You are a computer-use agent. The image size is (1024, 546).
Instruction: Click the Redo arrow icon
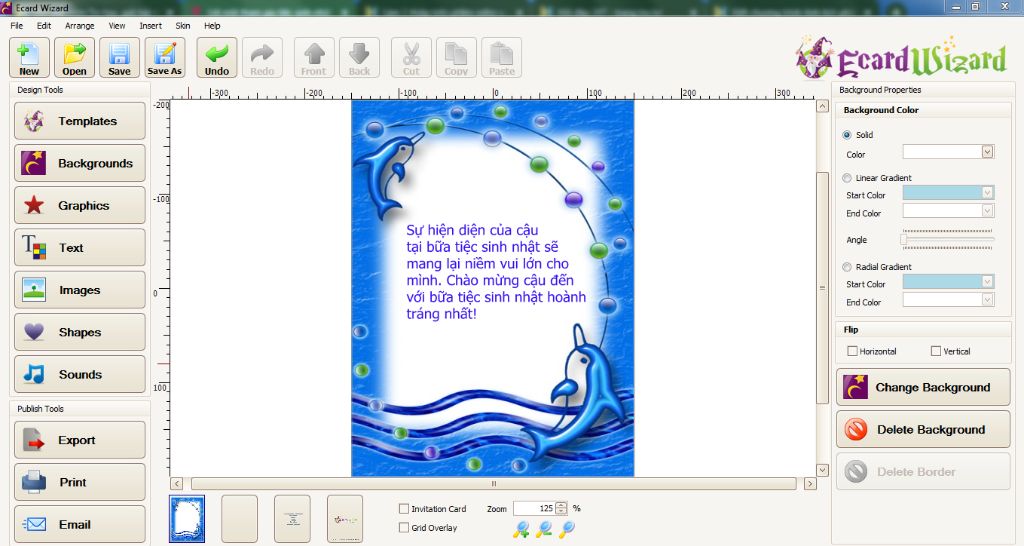[262, 57]
